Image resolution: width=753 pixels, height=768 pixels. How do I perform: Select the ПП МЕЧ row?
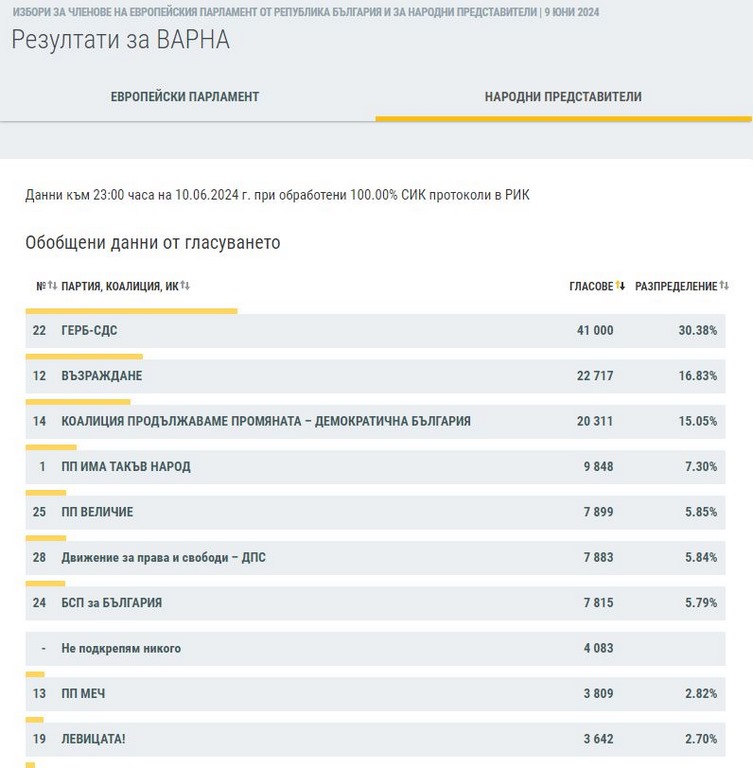375,694
